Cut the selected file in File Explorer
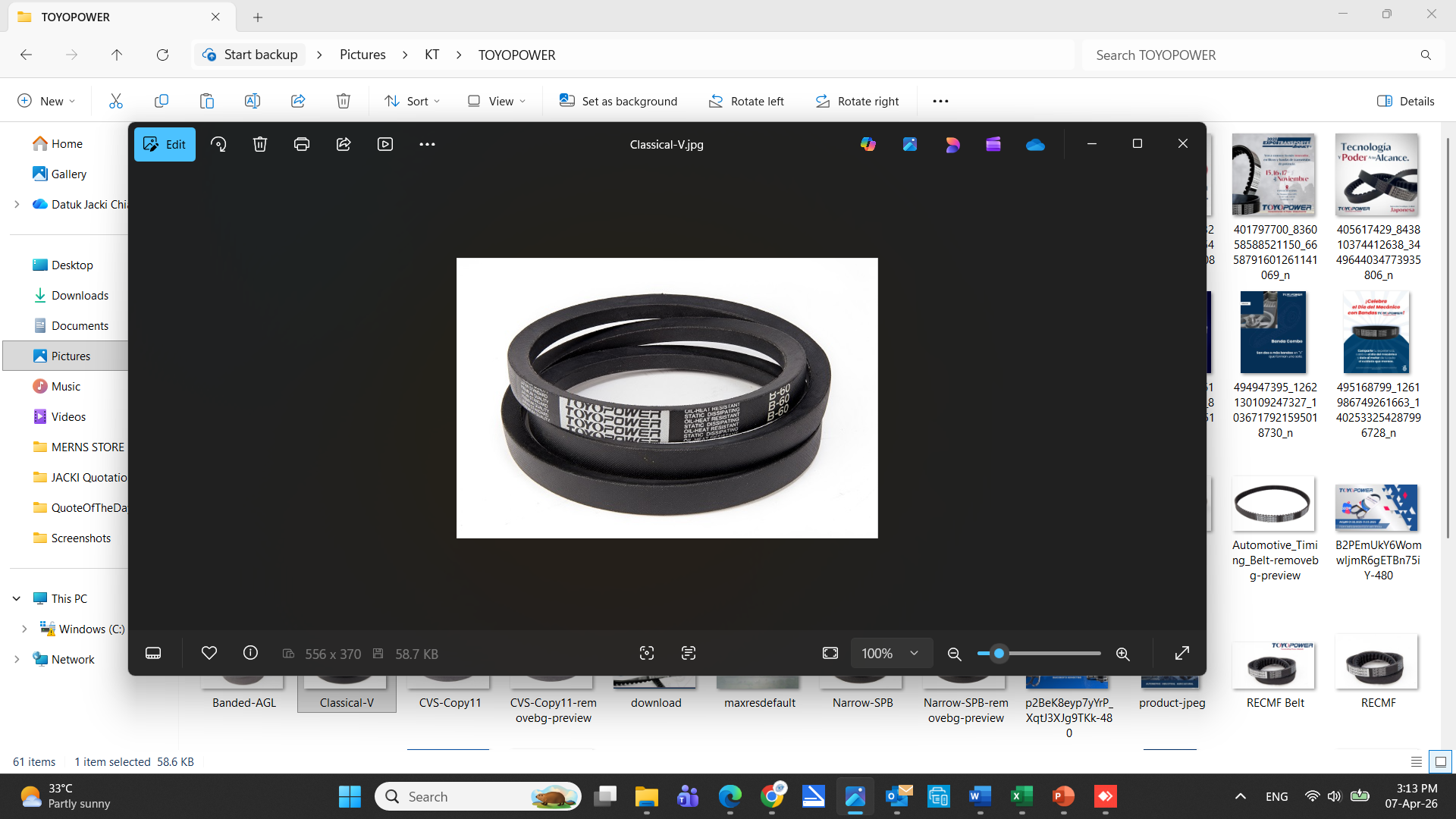The width and height of the screenshot is (1456, 819). coord(116,101)
